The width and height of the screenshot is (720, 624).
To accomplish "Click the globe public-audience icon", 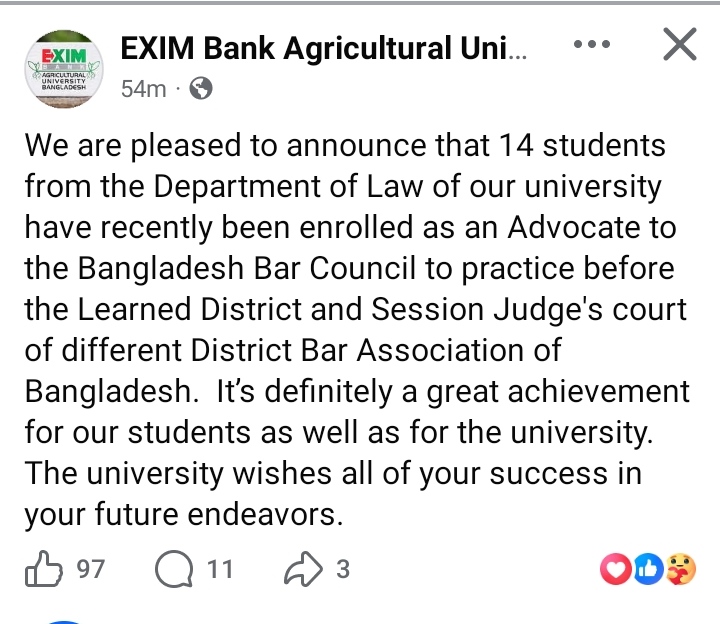I will (200, 89).
